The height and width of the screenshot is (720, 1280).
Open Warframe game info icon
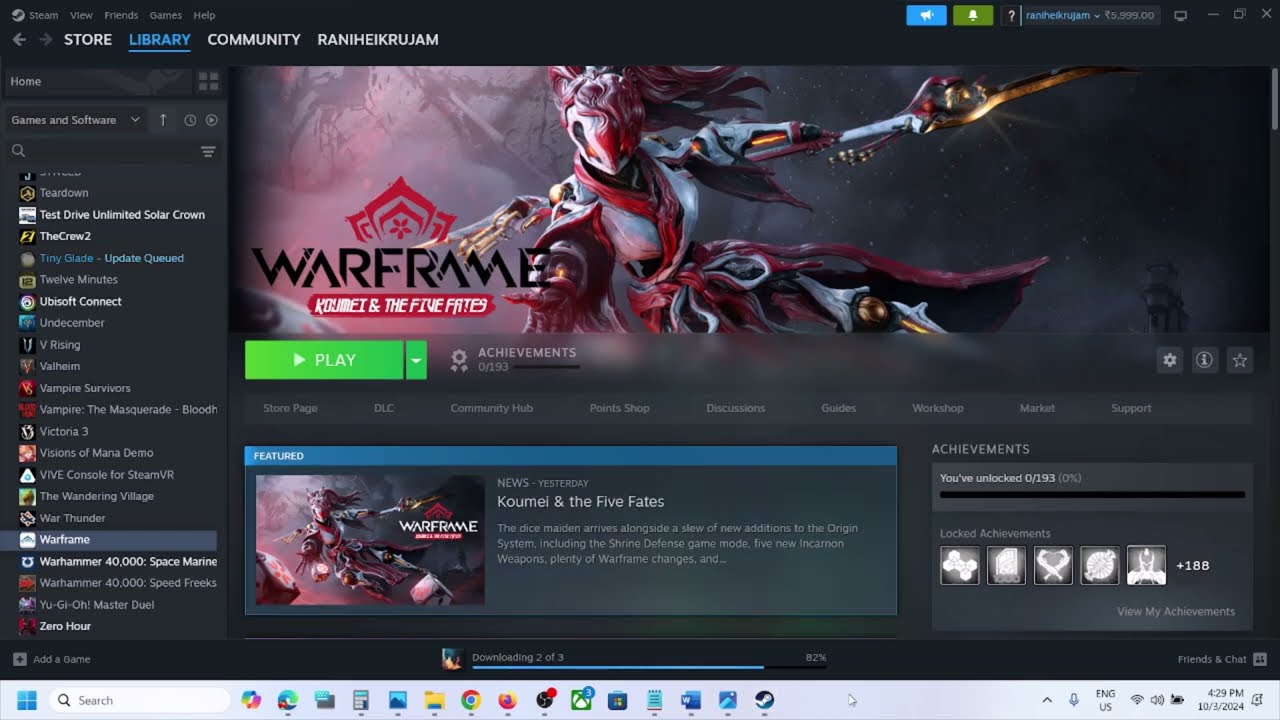click(x=1205, y=360)
